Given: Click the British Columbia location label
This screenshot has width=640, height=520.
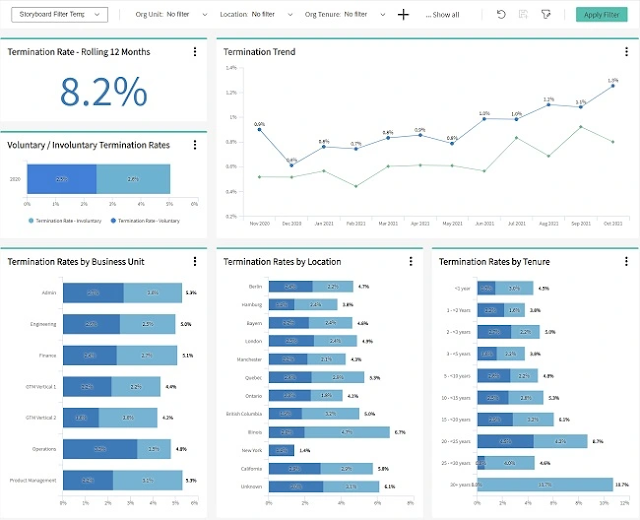Looking at the screenshot, I should [x=244, y=414].
